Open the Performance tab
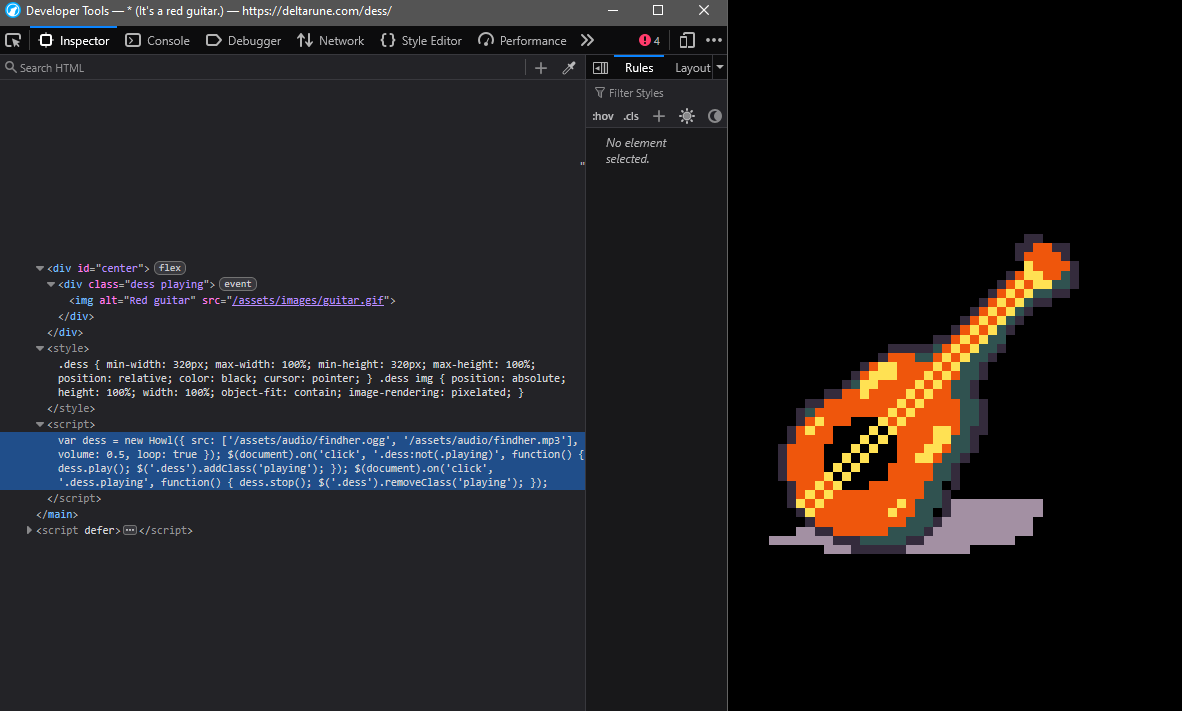This screenshot has height=711, width=1182. point(522,41)
